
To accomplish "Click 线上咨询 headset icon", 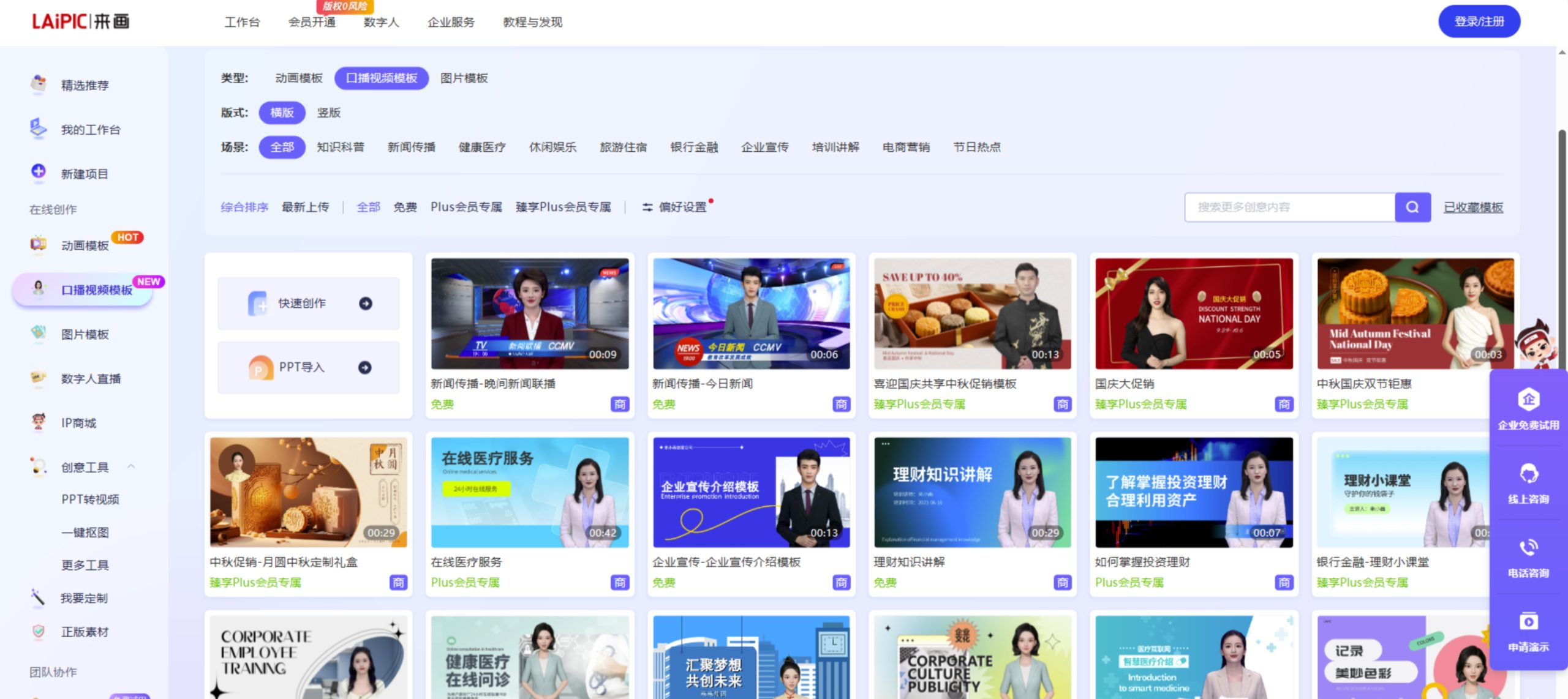I will 1529,474.
